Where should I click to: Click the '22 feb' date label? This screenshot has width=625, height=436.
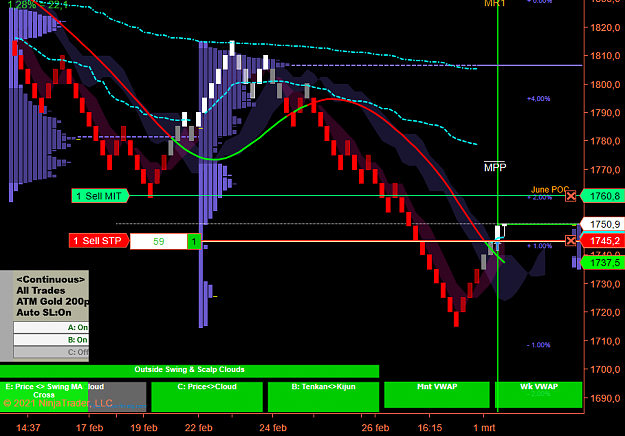coord(199,428)
